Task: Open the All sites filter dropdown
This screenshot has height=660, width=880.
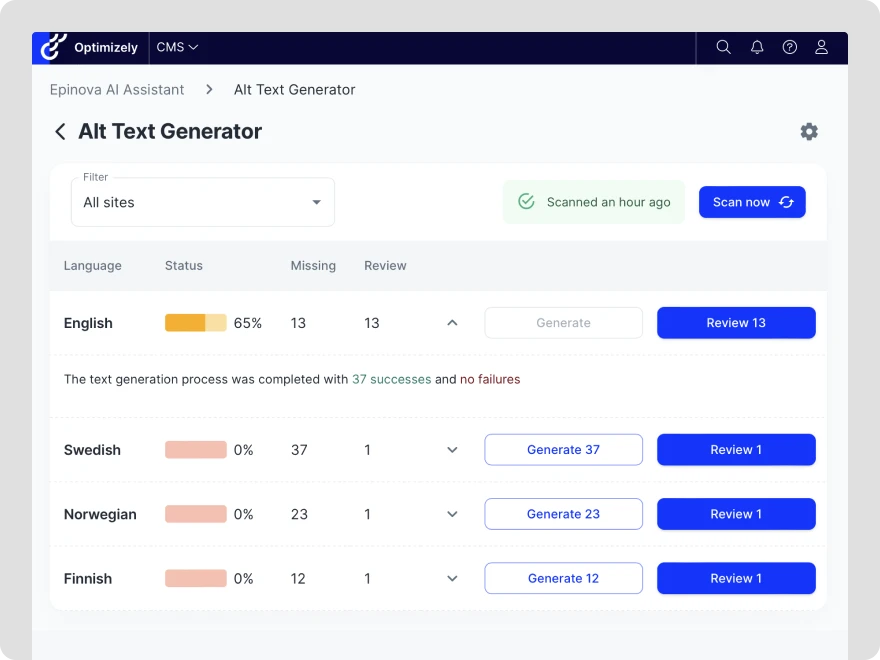Action: click(x=203, y=202)
